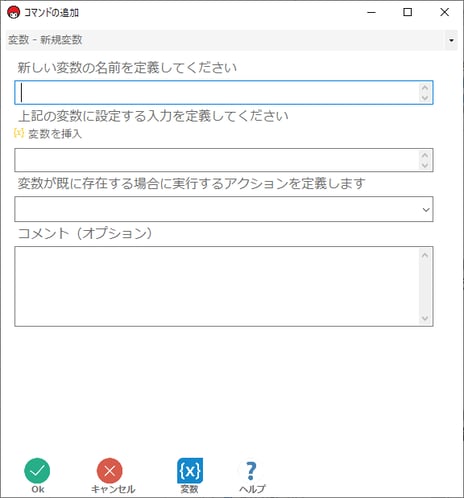Click the yellow {x} insert variable icon
The height and width of the screenshot is (498, 464).
point(19,133)
